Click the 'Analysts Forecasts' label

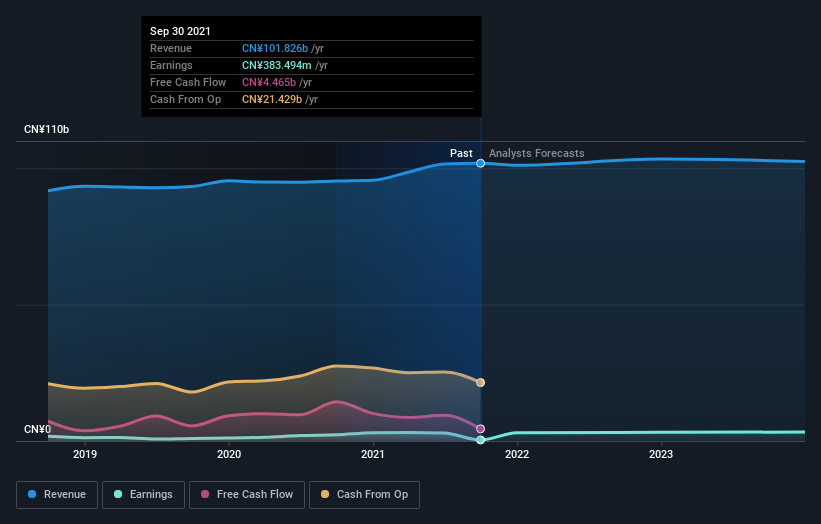537,153
